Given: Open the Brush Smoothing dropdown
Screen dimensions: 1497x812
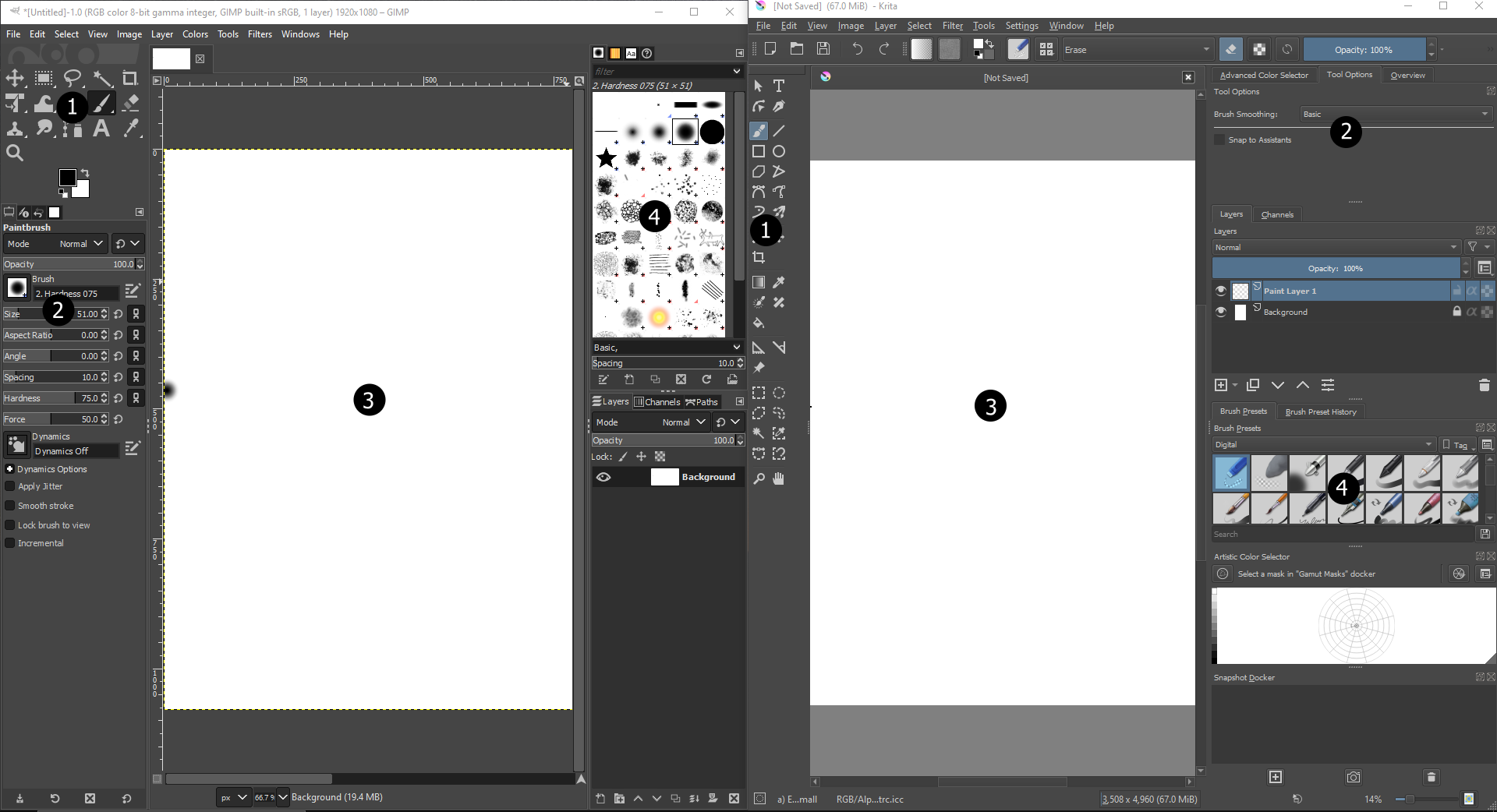Looking at the screenshot, I should point(1395,114).
